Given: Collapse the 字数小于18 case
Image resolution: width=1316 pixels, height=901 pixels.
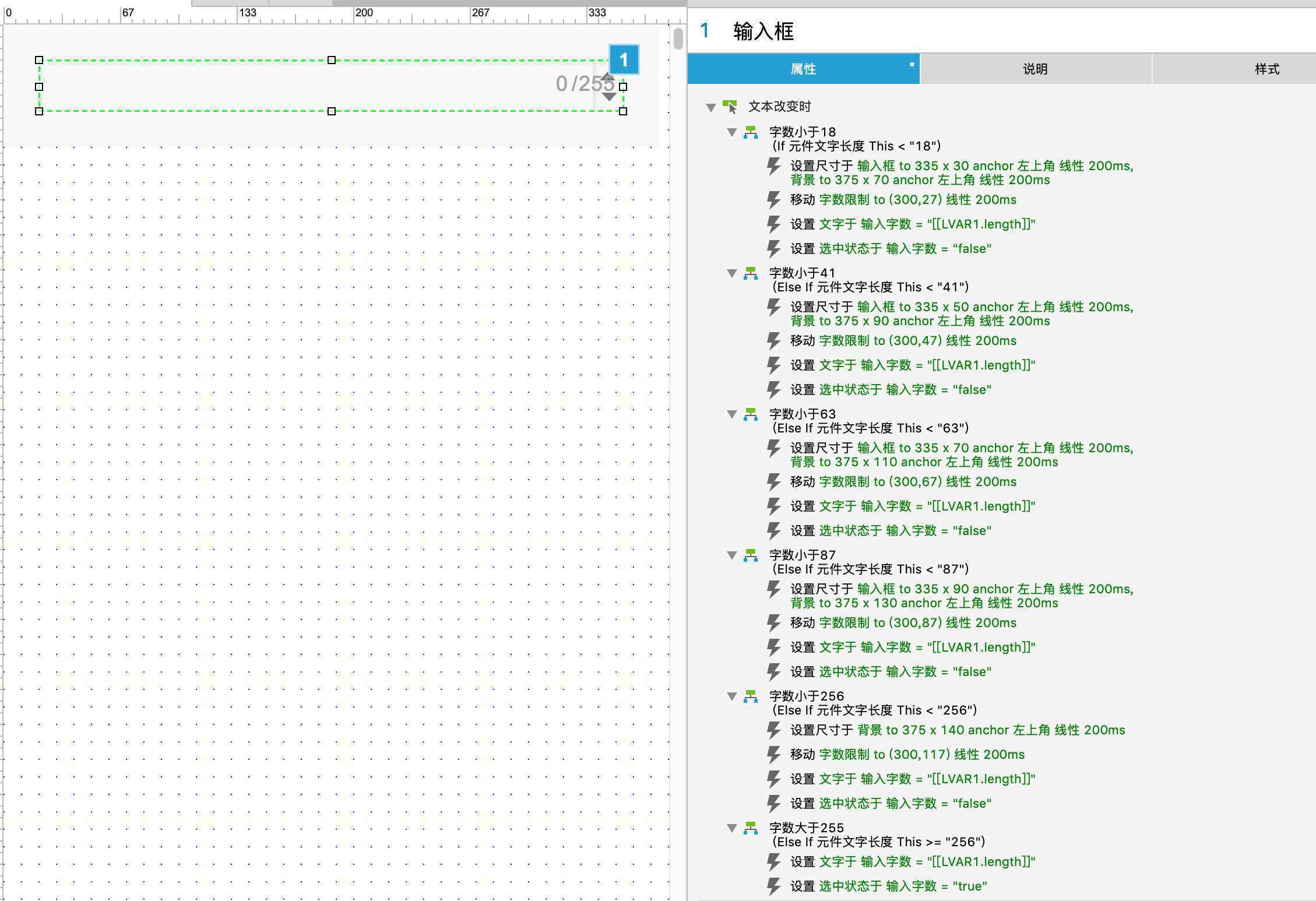Looking at the screenshot, I should [x=732, y=132].
